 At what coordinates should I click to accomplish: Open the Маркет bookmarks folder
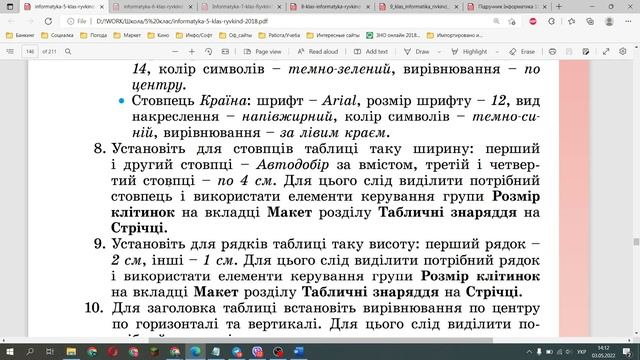click(x=128, y=36)
